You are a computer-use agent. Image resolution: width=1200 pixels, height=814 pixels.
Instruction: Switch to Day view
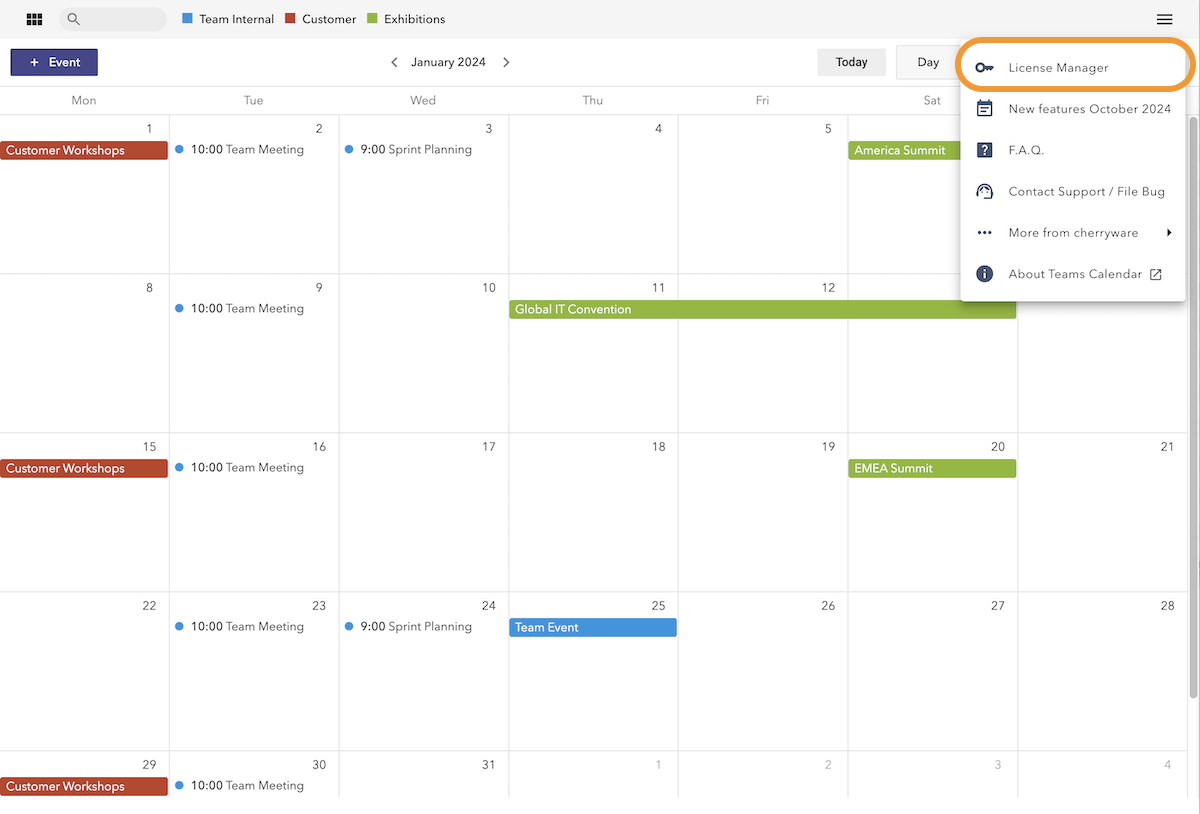928,62
